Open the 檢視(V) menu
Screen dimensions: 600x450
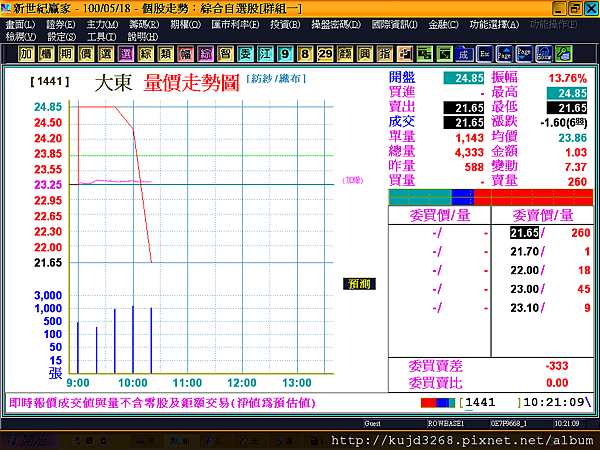click(21, 37)
